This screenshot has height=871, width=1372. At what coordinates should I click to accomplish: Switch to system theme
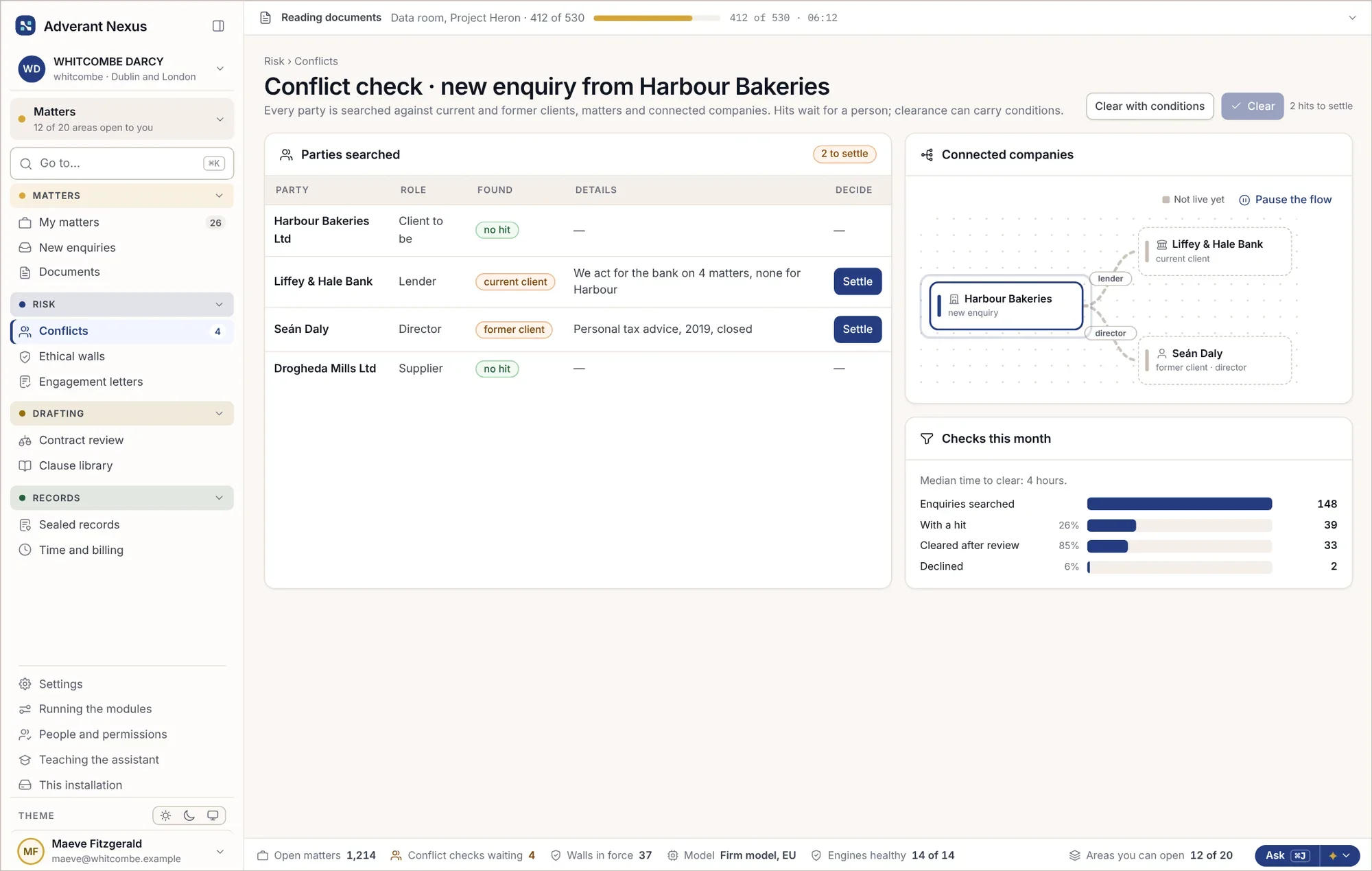pyautogui.click(x=213, y=815)
